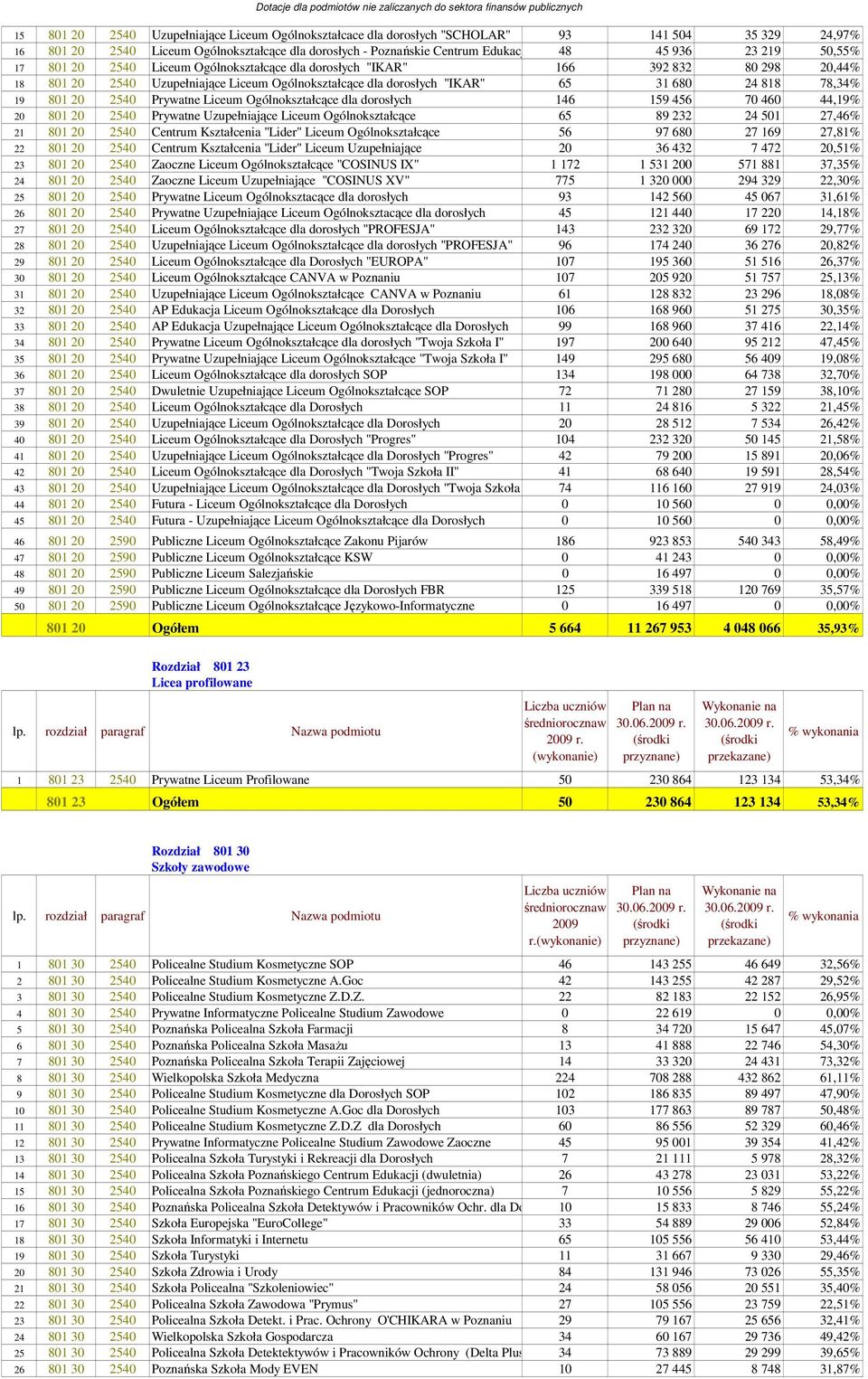Click 'Liceum Ogólnokształcące dla dorosłych "PROFESJA"' in row 27
The image size is (868, 1379).
pos(293,229)
